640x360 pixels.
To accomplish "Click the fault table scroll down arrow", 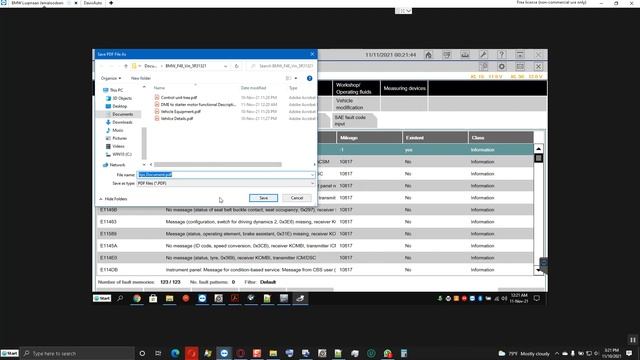I will click(x=538, y=270).
